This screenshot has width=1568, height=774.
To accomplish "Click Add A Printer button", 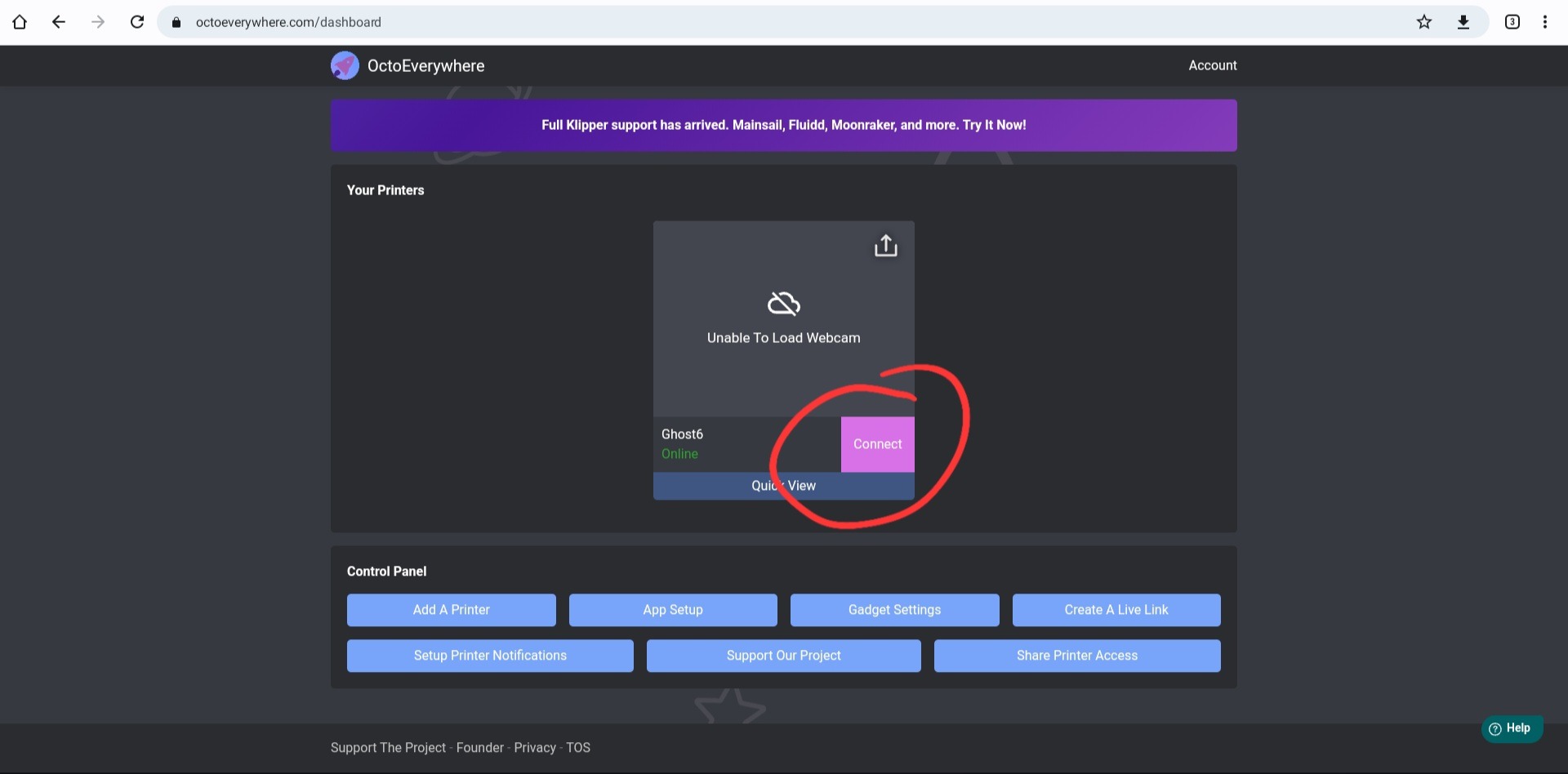I will coord(452,610).
